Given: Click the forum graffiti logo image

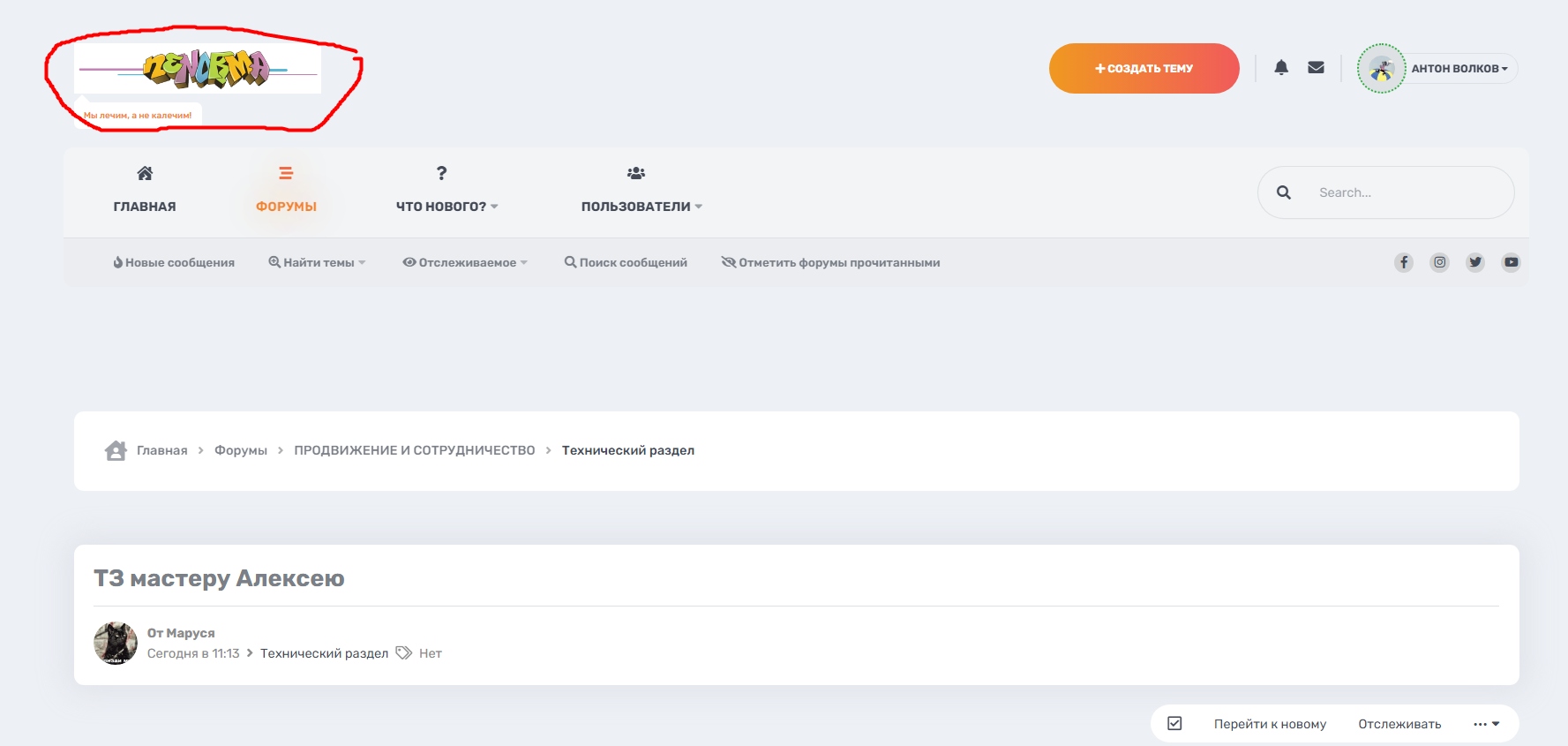Looking at the screenshot, I should pos(199,69).
